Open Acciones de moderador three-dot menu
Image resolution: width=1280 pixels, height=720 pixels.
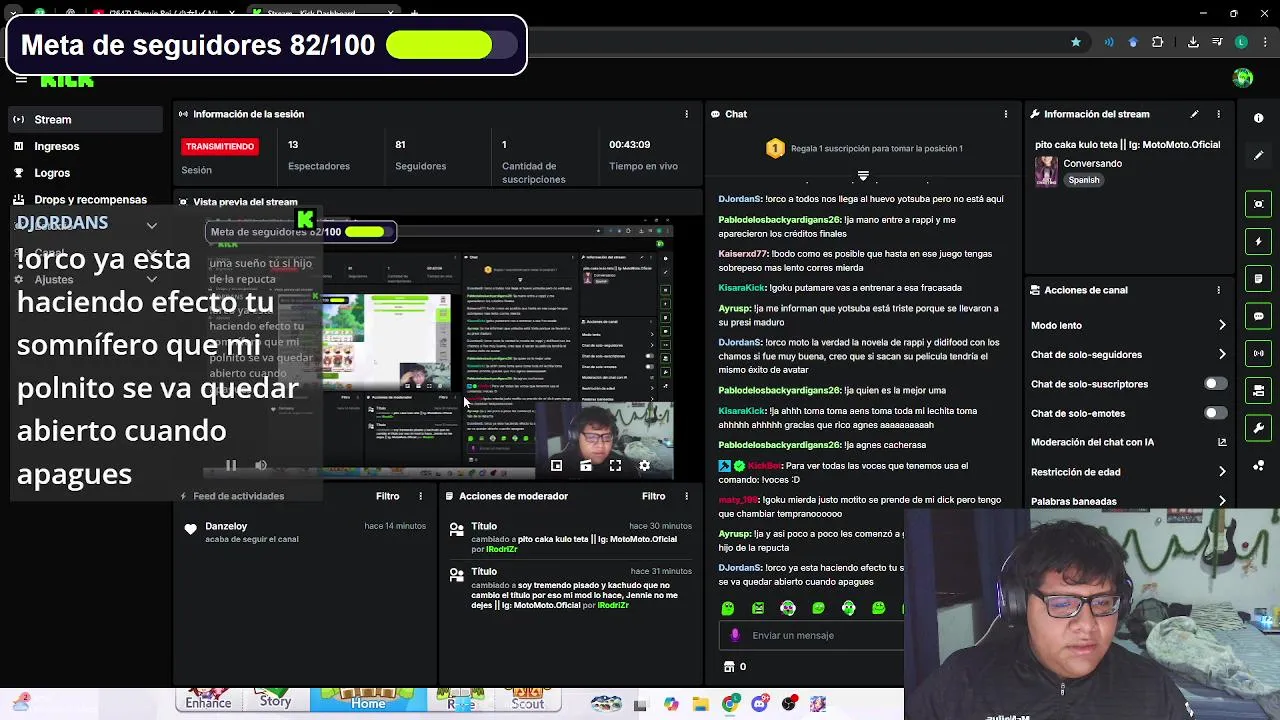[686, 496]
